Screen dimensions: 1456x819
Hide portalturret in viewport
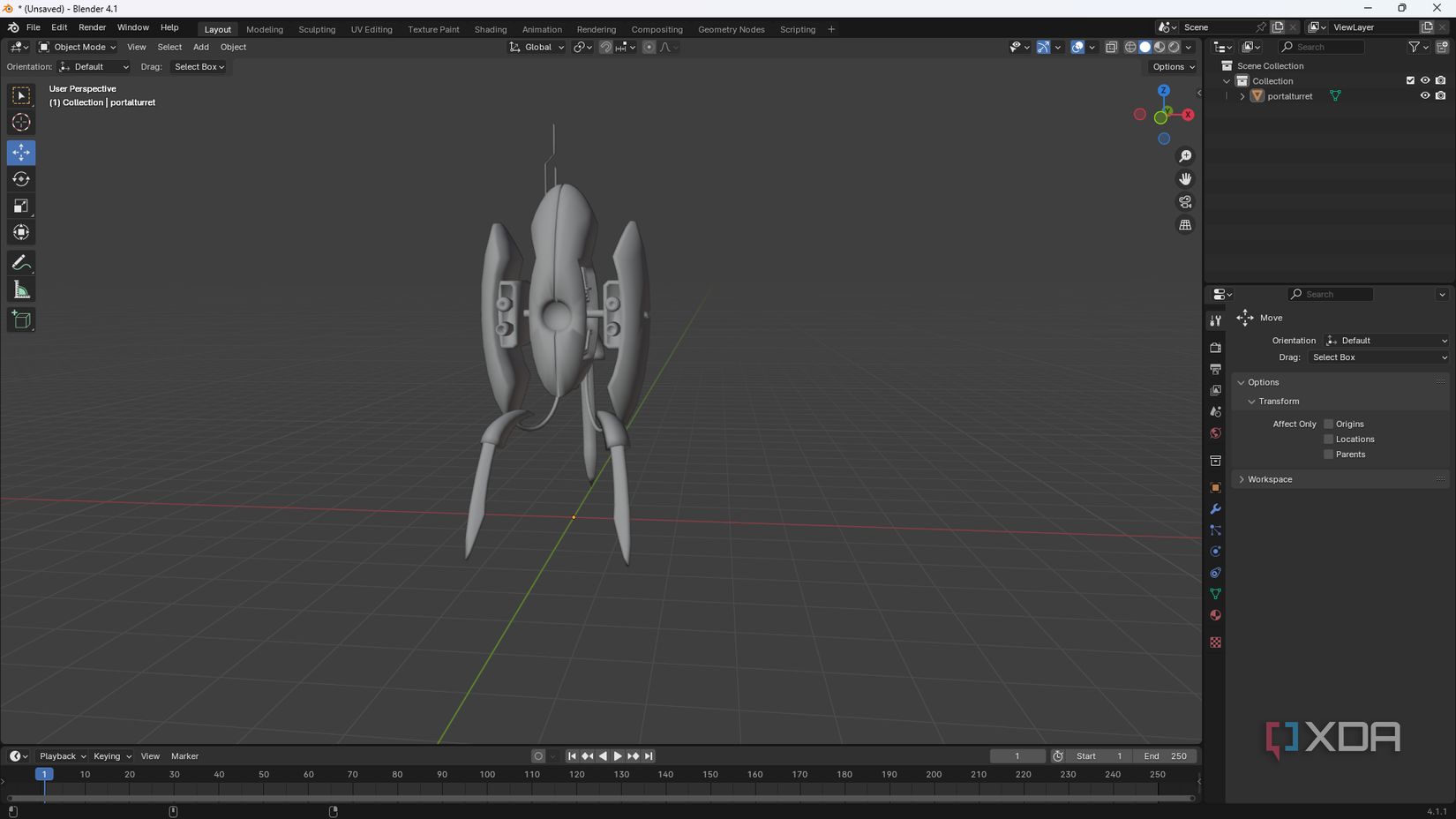(1425, 95)
